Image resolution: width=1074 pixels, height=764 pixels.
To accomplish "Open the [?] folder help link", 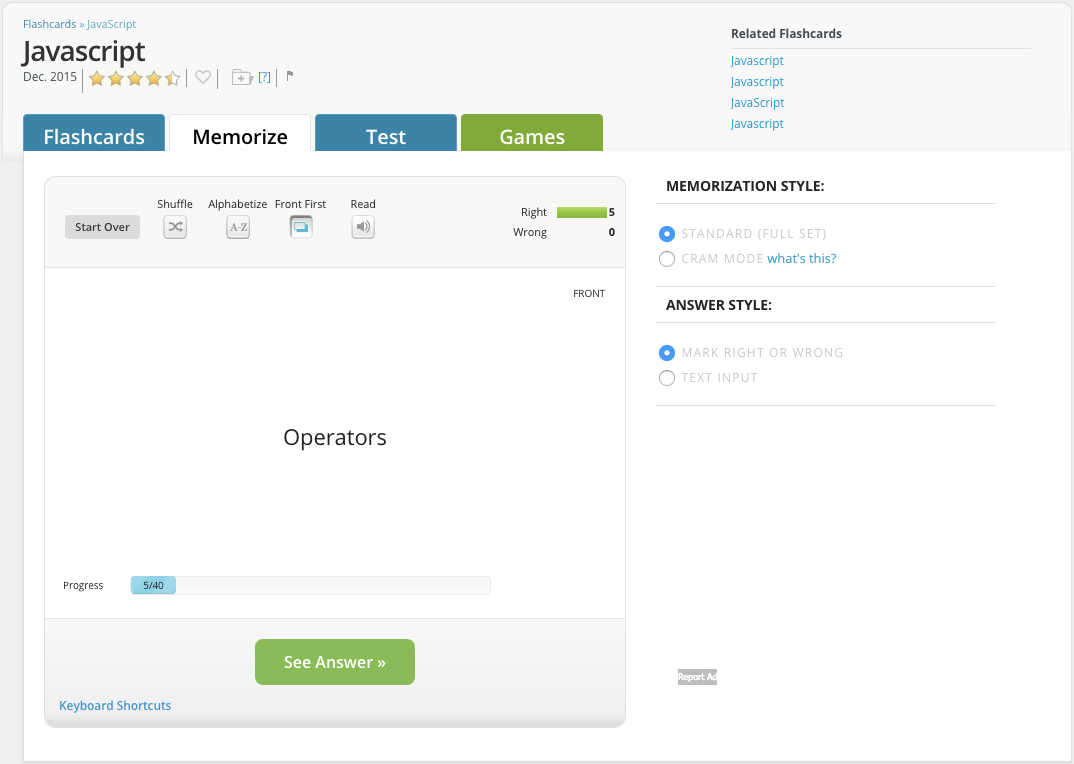I will coord(264,77).
